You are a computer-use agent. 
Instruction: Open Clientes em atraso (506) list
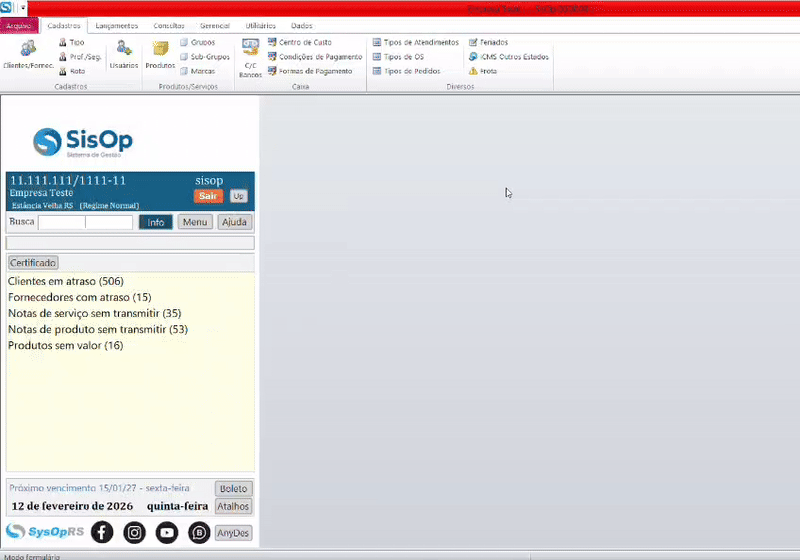coord(66,282)
